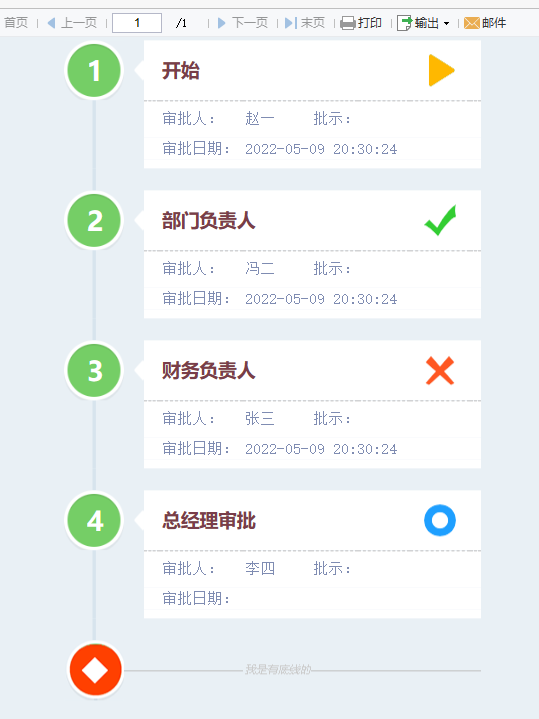Click the red X icon for 财务负责人

pos(440,371)
